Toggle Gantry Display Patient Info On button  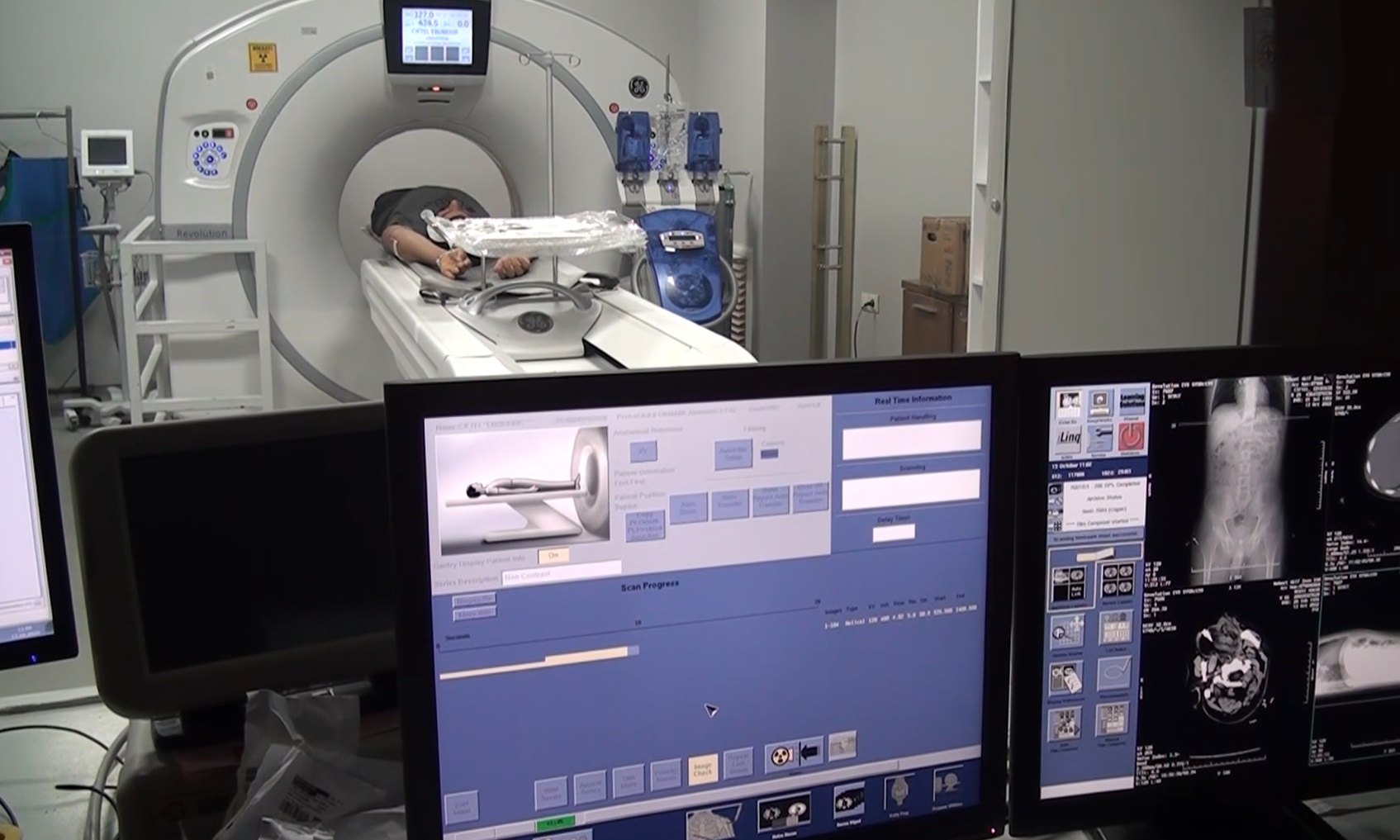click(553, 556)
